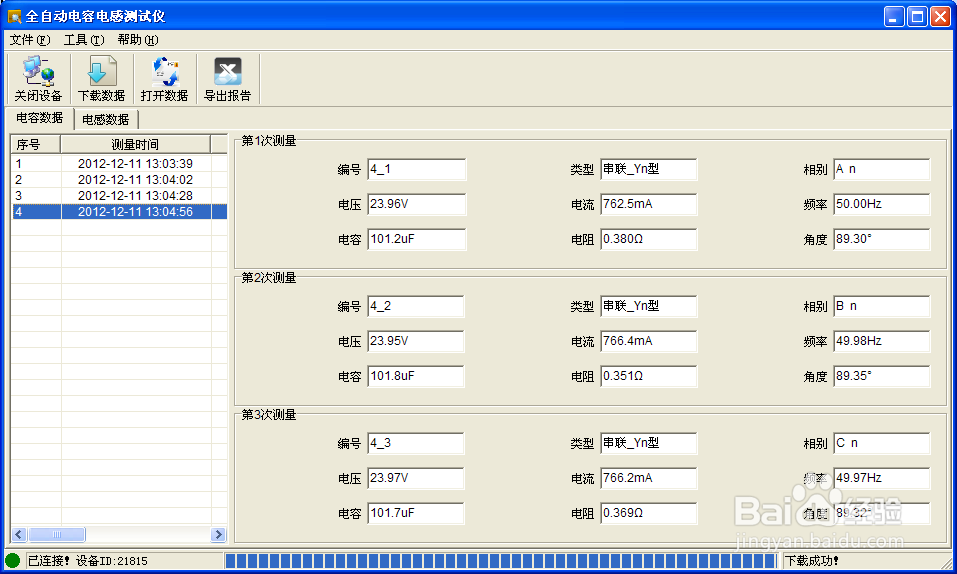Click the third measurement's 类型 field
The width and height of the screenshot is (957, 574).
click(648, 443)
